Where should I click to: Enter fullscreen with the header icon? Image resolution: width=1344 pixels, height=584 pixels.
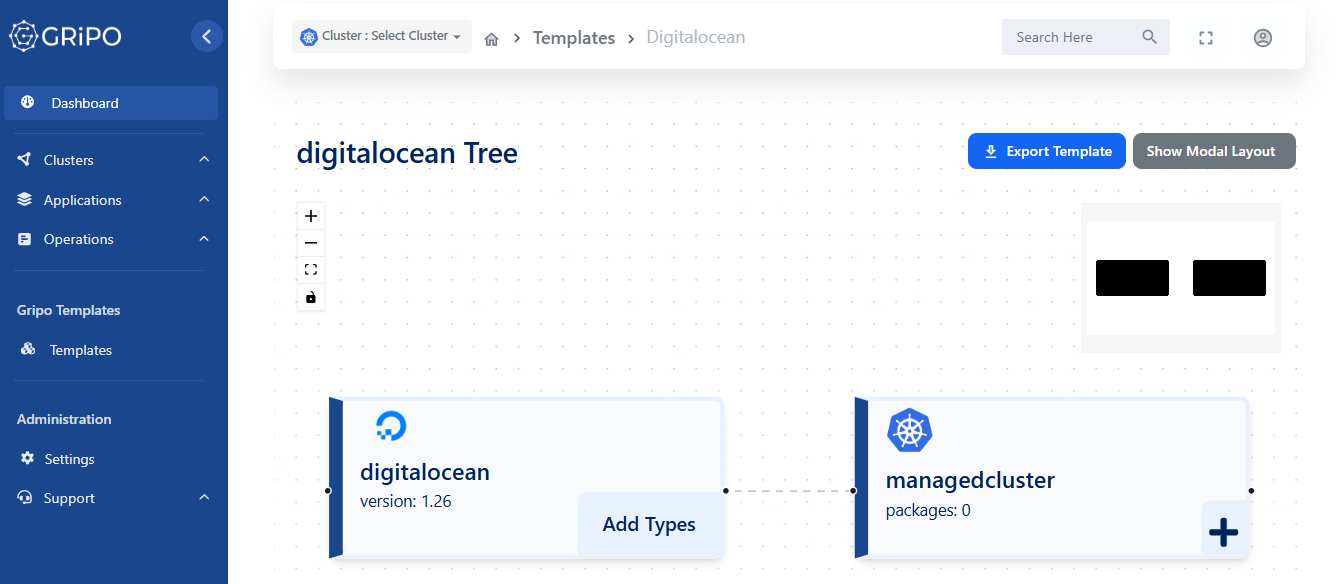[x=1206, y=38]
